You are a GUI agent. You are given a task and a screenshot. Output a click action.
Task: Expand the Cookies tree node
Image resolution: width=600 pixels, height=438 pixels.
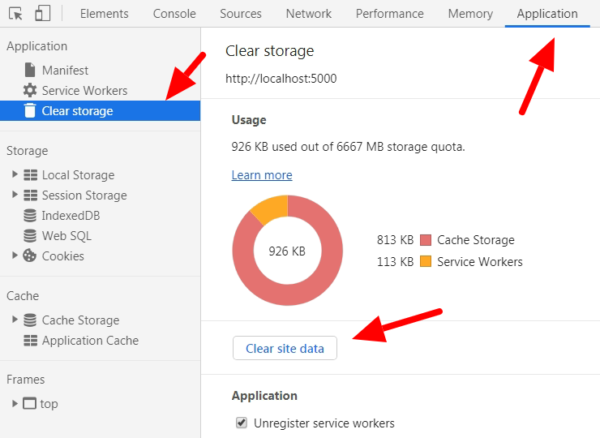coord(15,256)
